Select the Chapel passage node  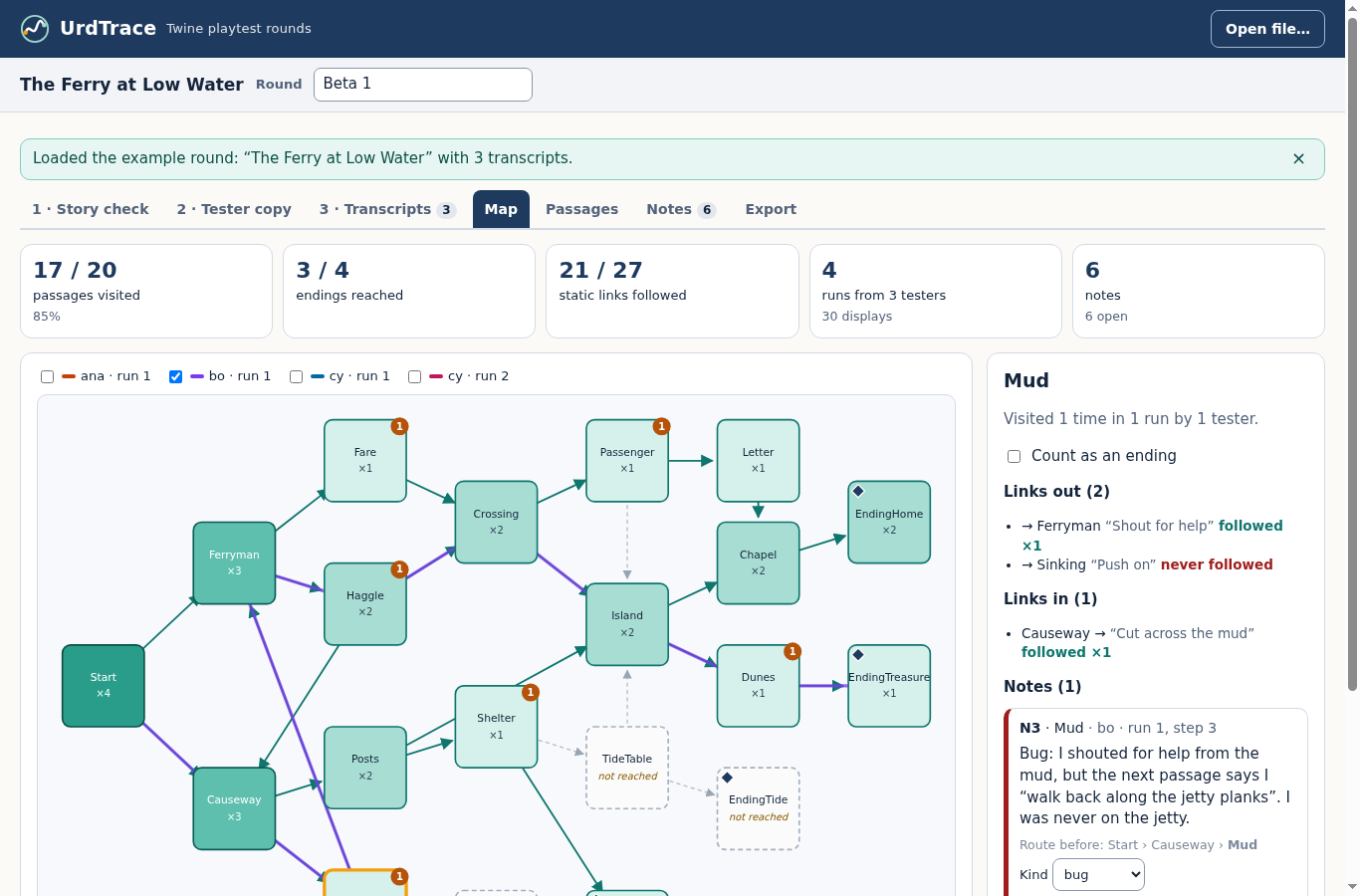[758, 563]
